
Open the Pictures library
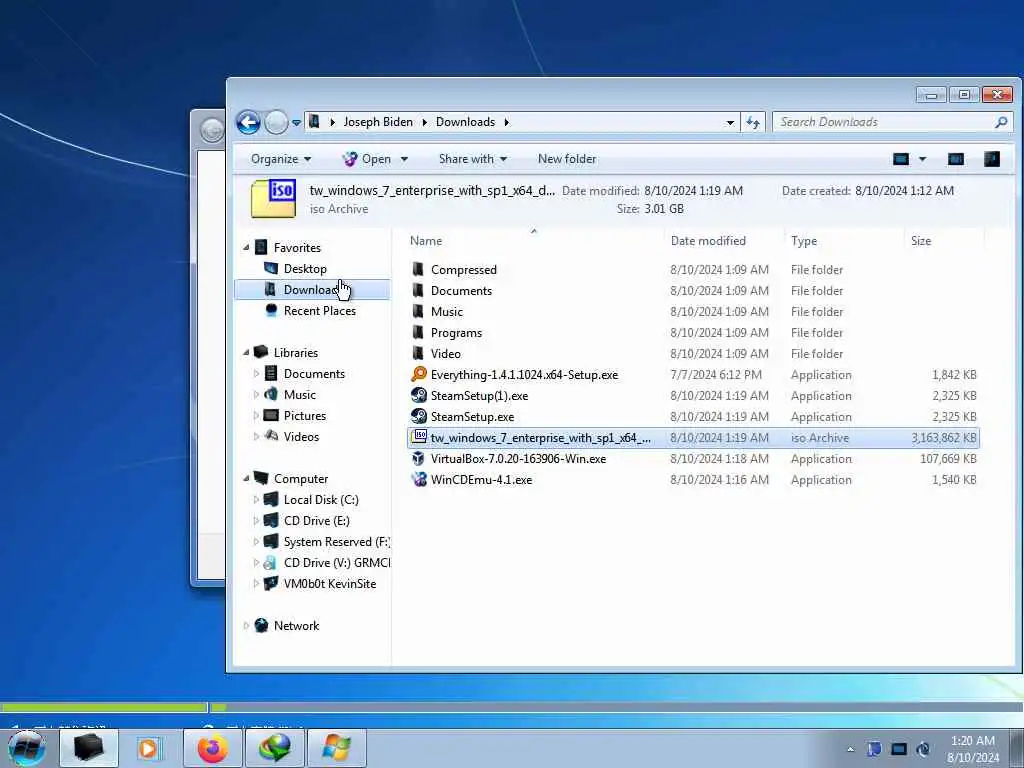click(x=304, y=415)
